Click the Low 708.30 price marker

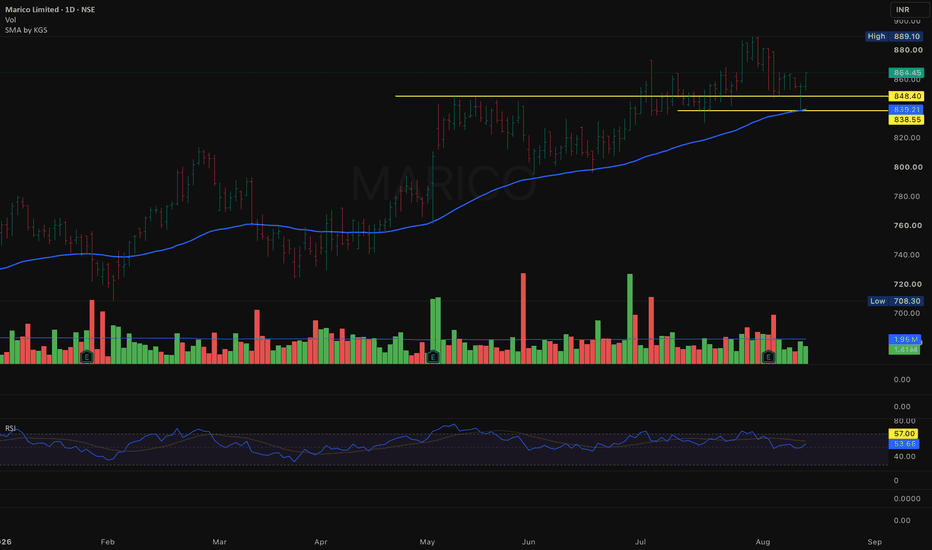(x=895, y=301)
